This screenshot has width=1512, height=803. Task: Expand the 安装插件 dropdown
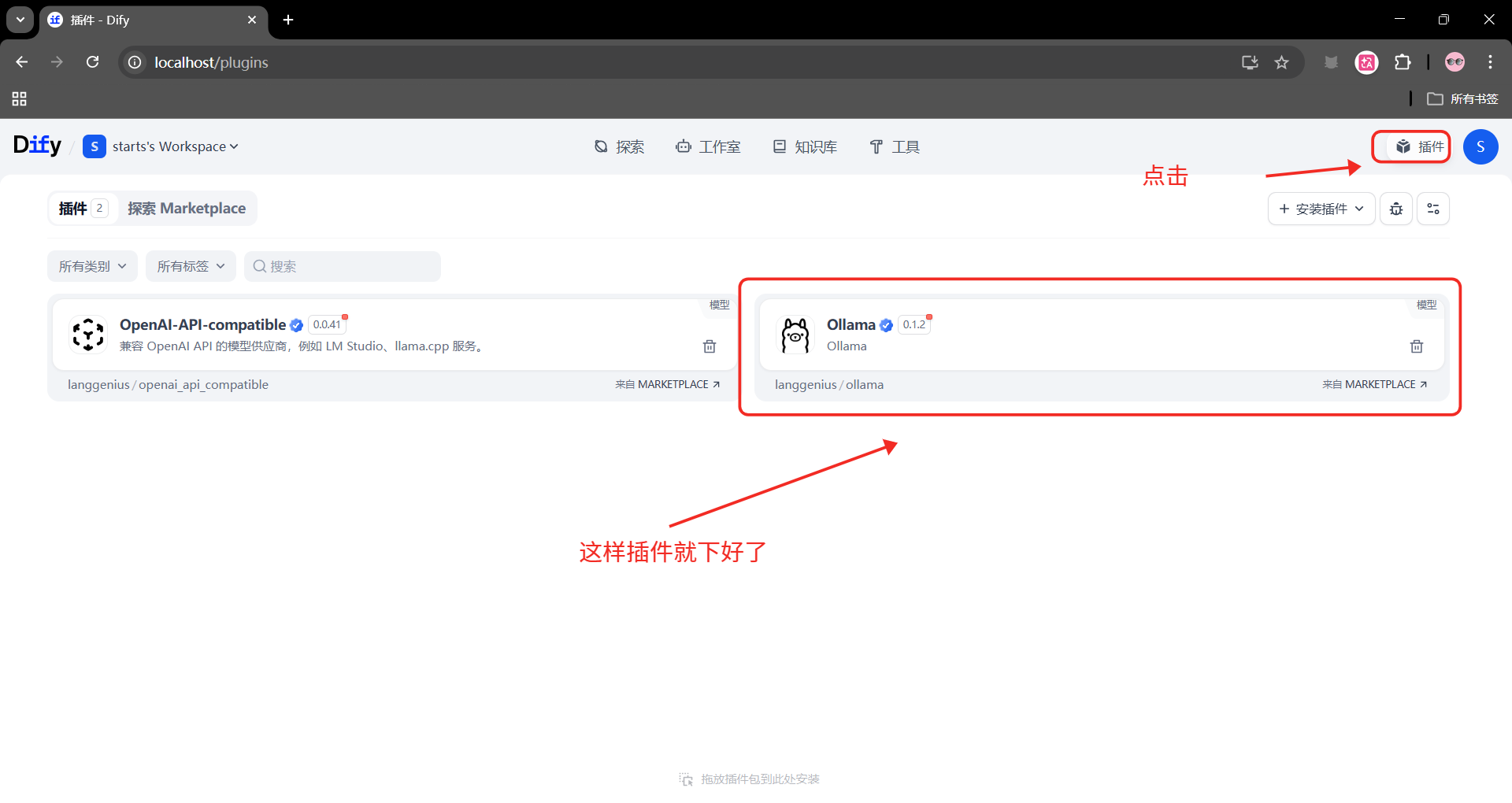pos(1321,209)
